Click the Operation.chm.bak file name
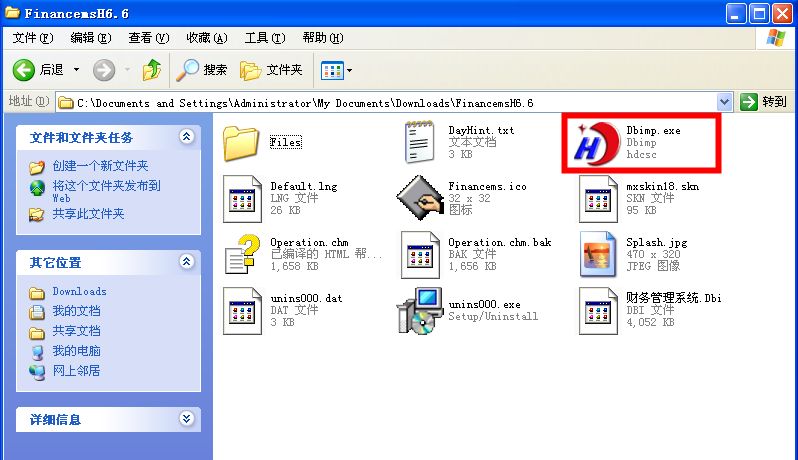798x460 pixels. click(x=499, y=242)
